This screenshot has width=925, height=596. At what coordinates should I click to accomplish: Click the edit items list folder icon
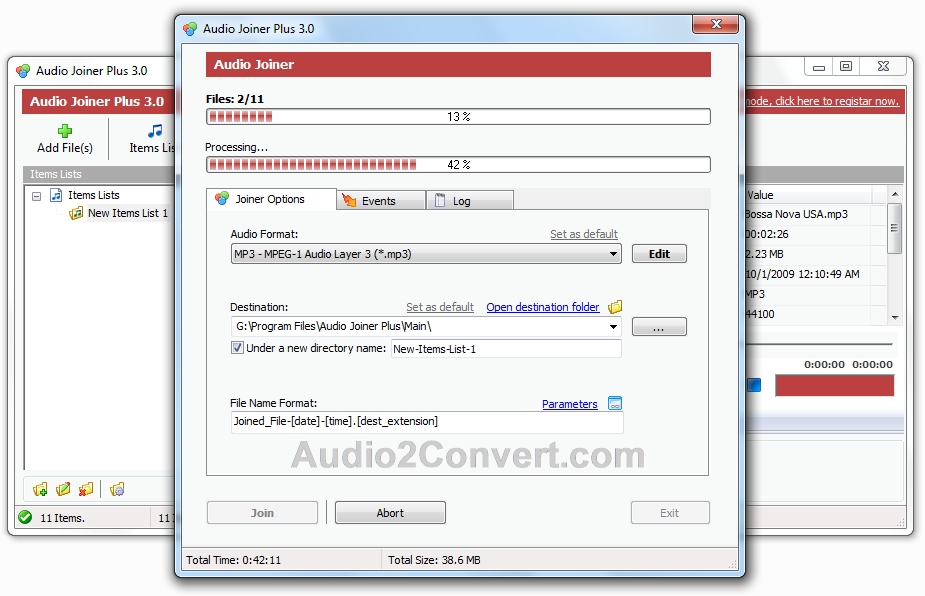[63, 489]
